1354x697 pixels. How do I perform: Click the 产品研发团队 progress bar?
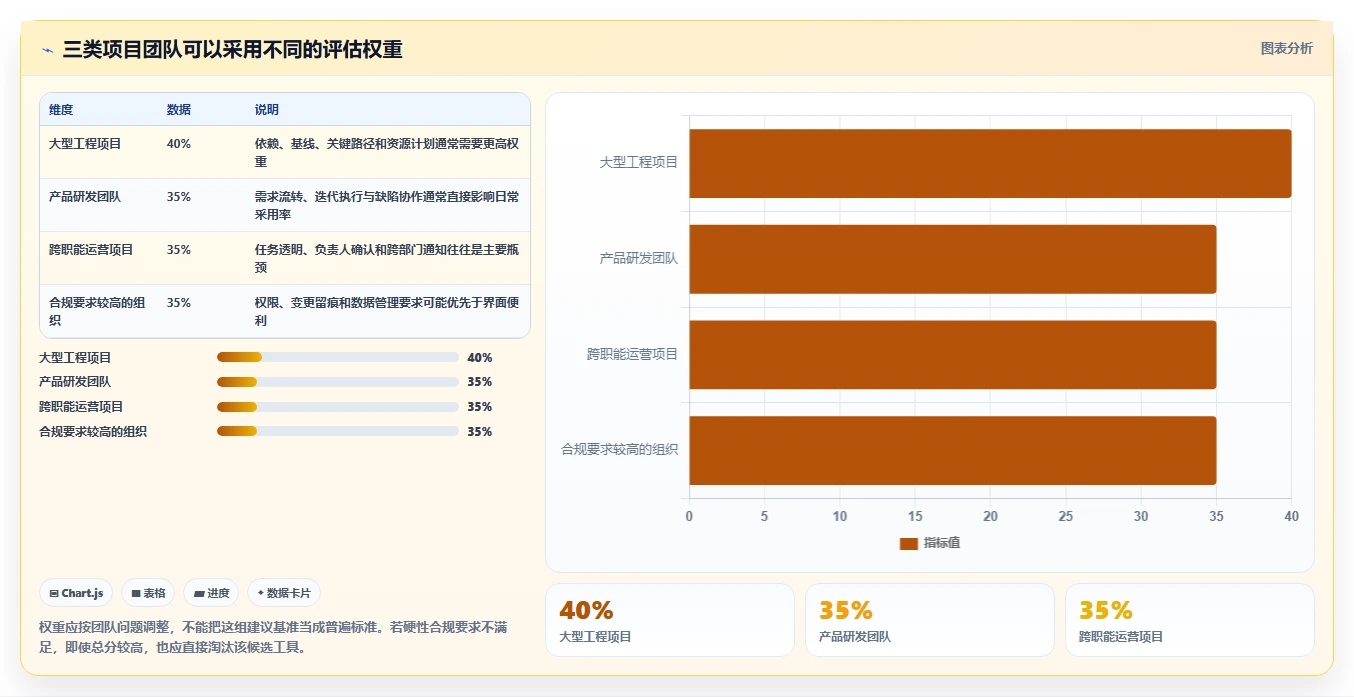click(337, 382)
